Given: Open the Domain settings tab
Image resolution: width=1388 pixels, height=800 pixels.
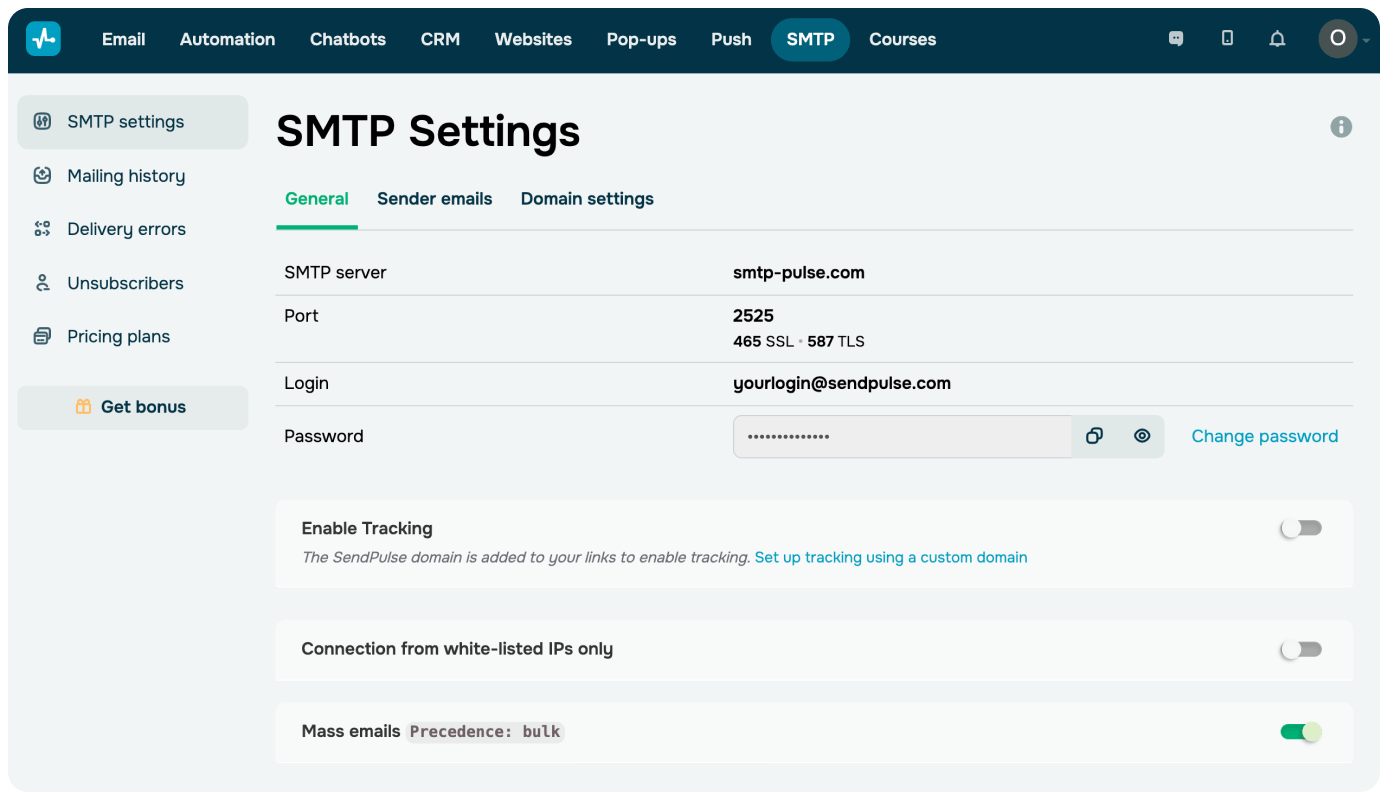Looking at the screenshot, I should (587, 199).
